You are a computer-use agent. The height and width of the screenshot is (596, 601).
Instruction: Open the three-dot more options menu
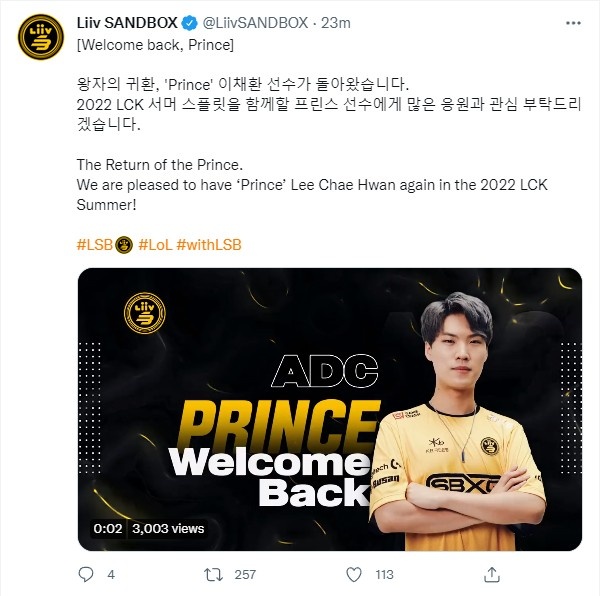click(573, 23)
